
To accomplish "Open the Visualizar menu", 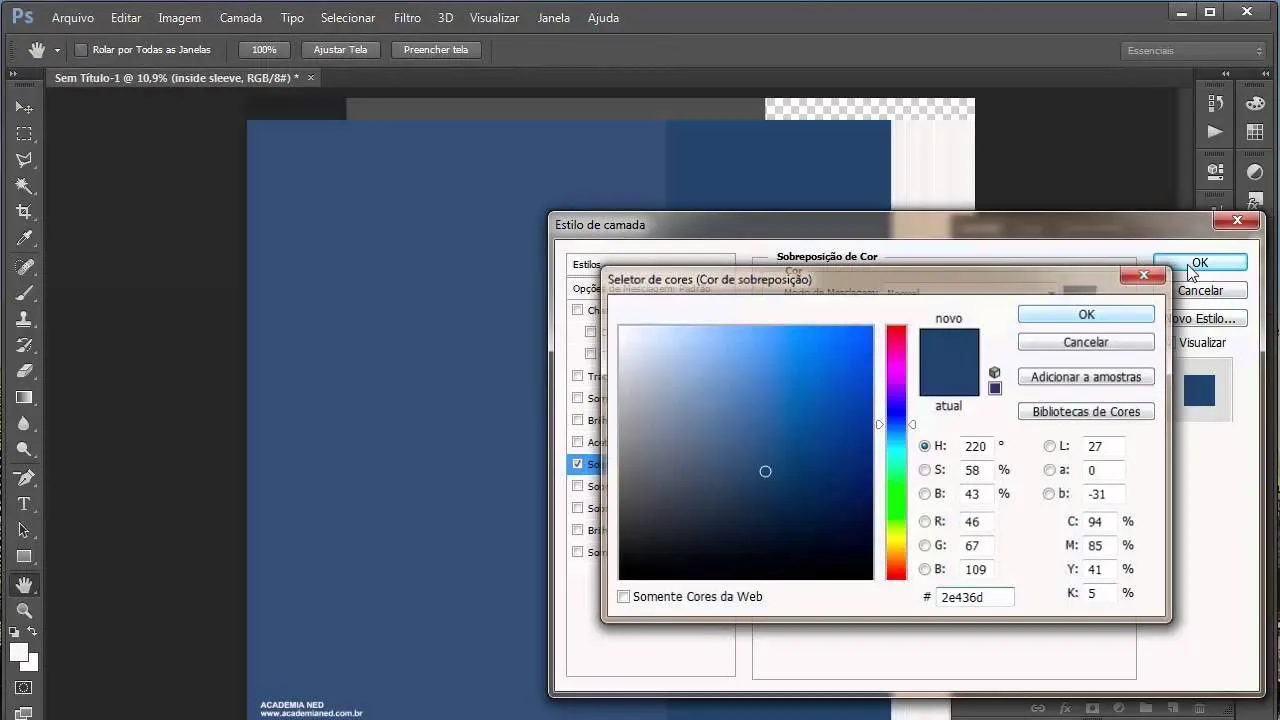I will [x=495, y=18].
